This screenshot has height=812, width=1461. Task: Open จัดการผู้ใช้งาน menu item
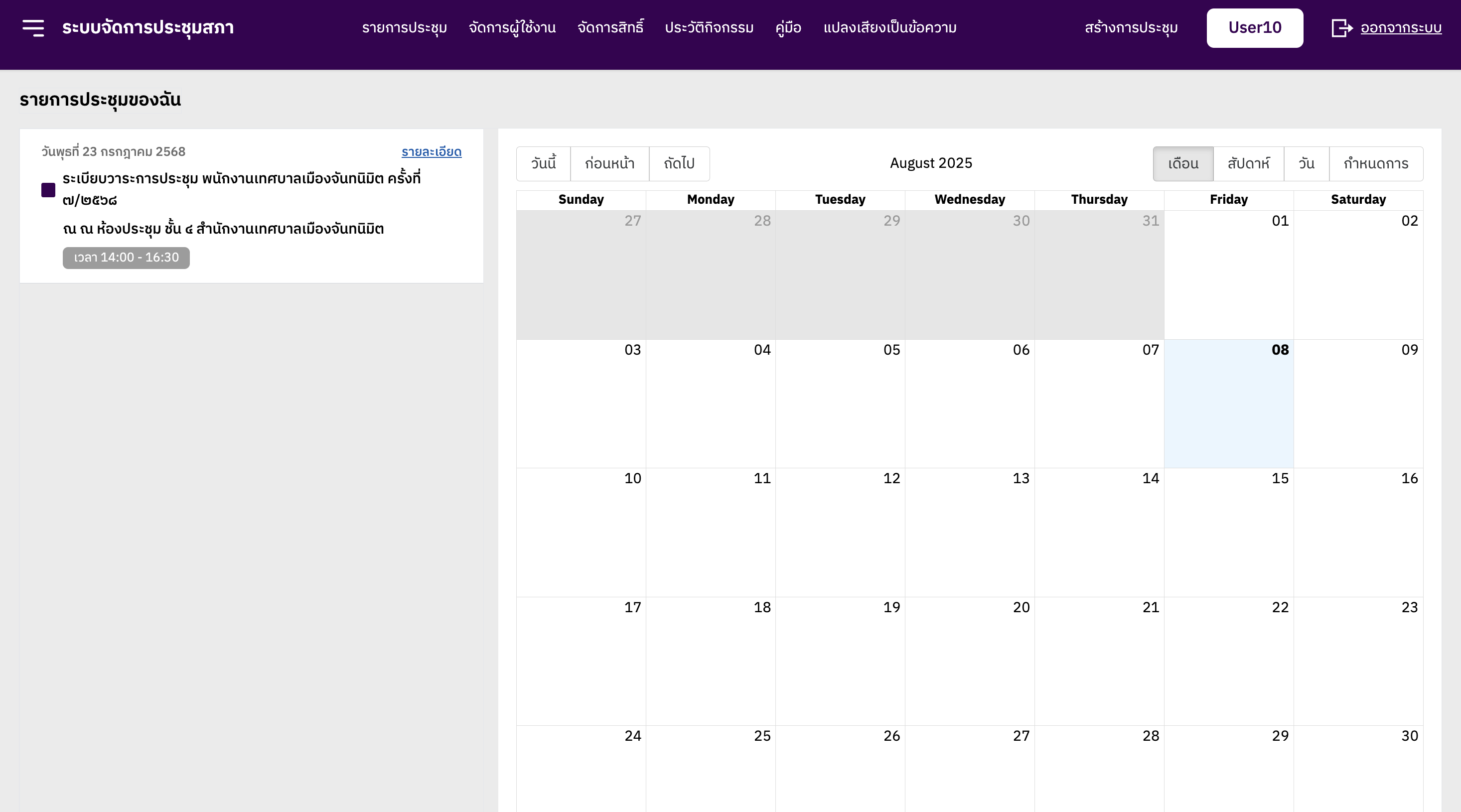512,28
